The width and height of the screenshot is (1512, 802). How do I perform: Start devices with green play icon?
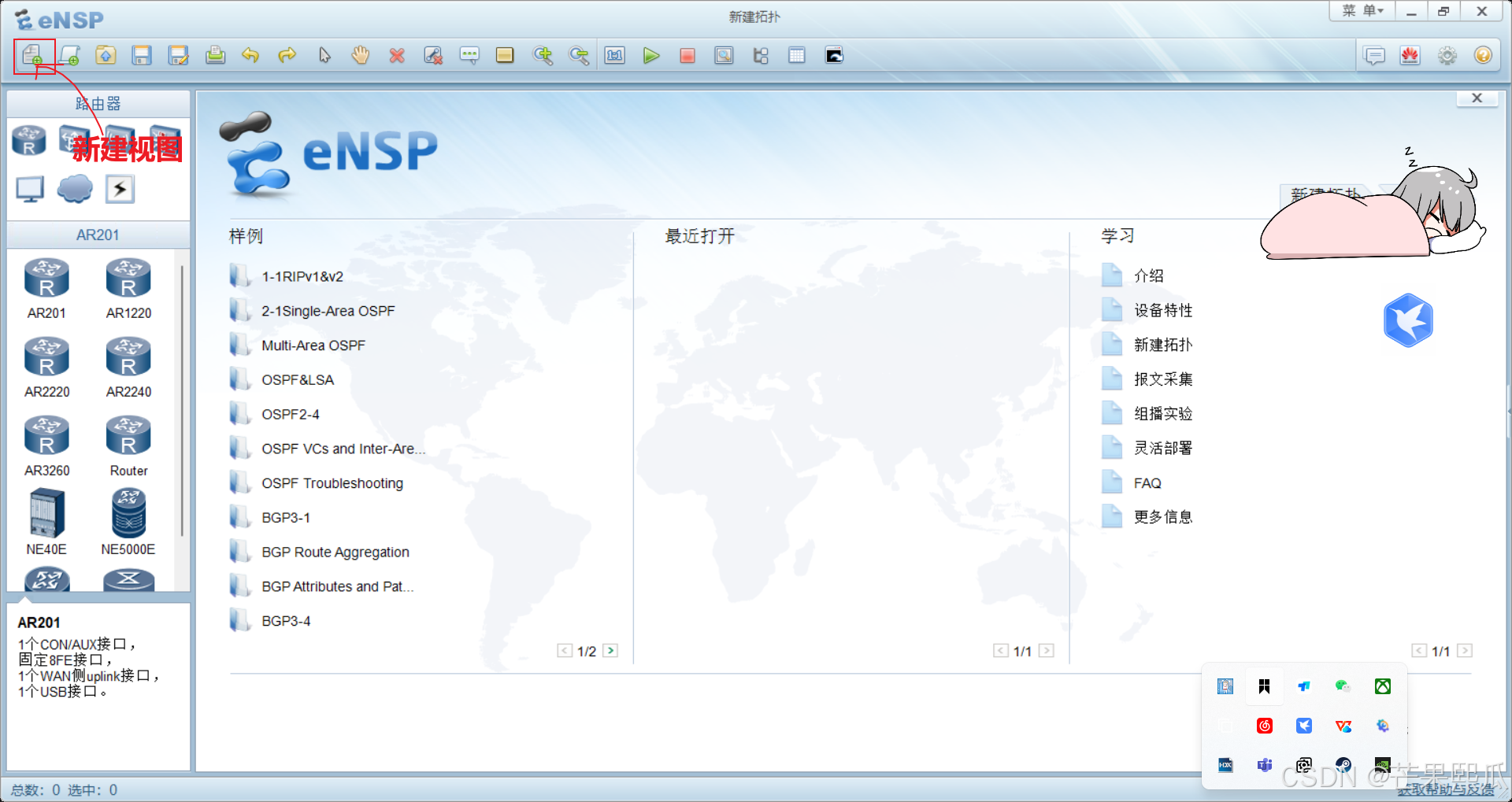tap(651, 55)
